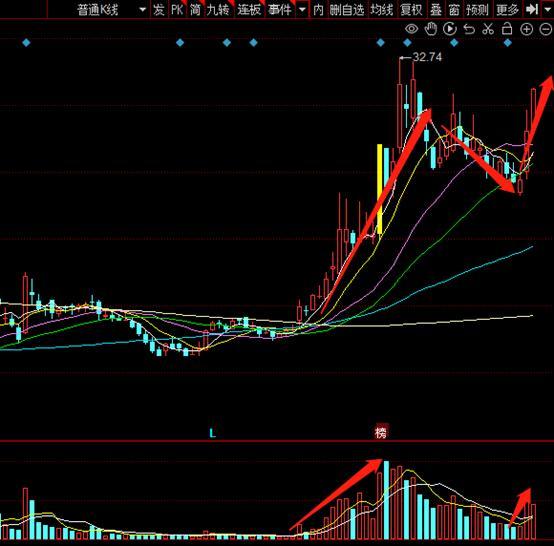Screen dimensions: 554x546
Task: Open the dropdown arrow beside the jump-to-end icon
Action: pos(547,9)
